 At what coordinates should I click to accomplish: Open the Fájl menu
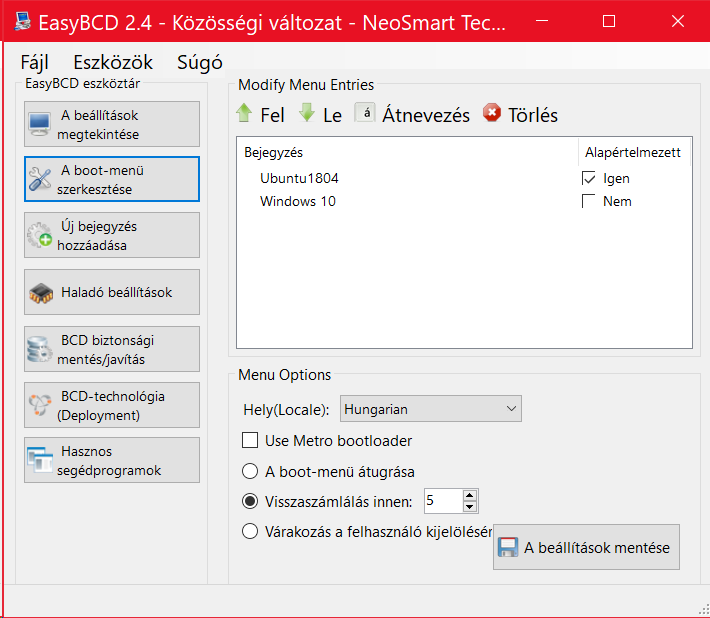[x=34, y=62]
